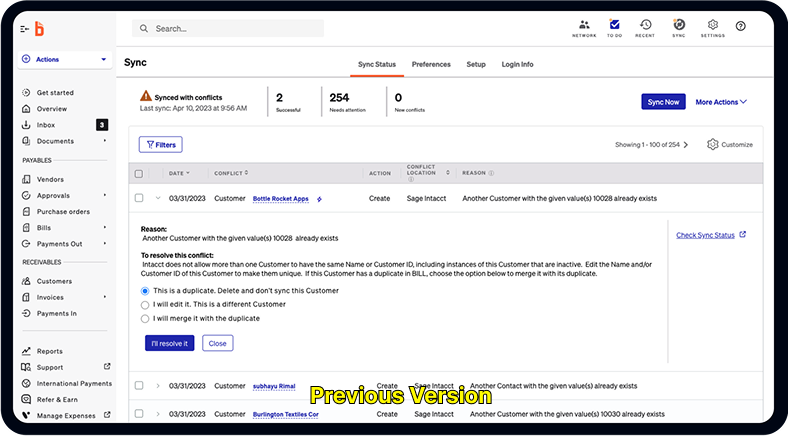This screenshot has height=436, width=788.
Task: Open Inbox in sidebar
Action: coord(46,125)
